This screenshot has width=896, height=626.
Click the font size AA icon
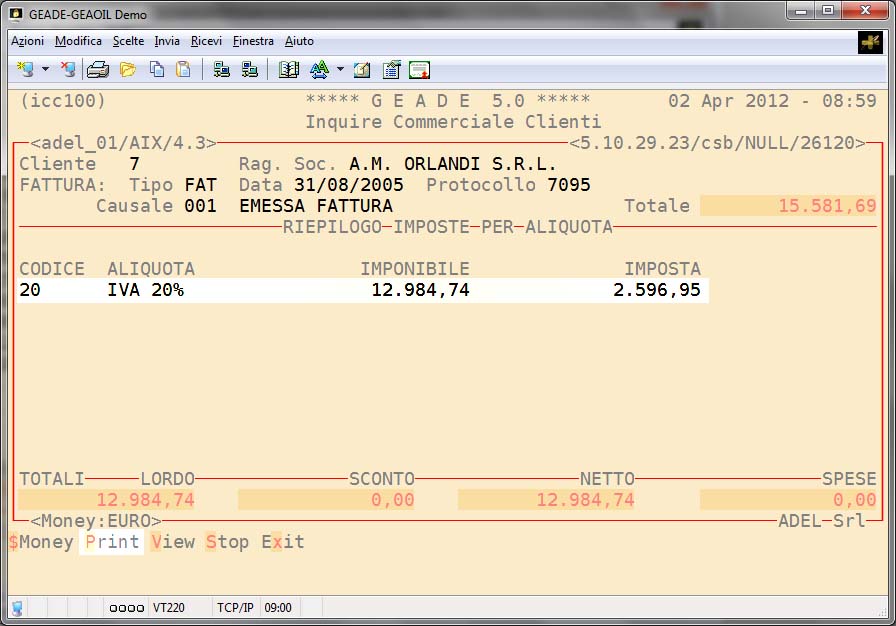coord(319,70)
